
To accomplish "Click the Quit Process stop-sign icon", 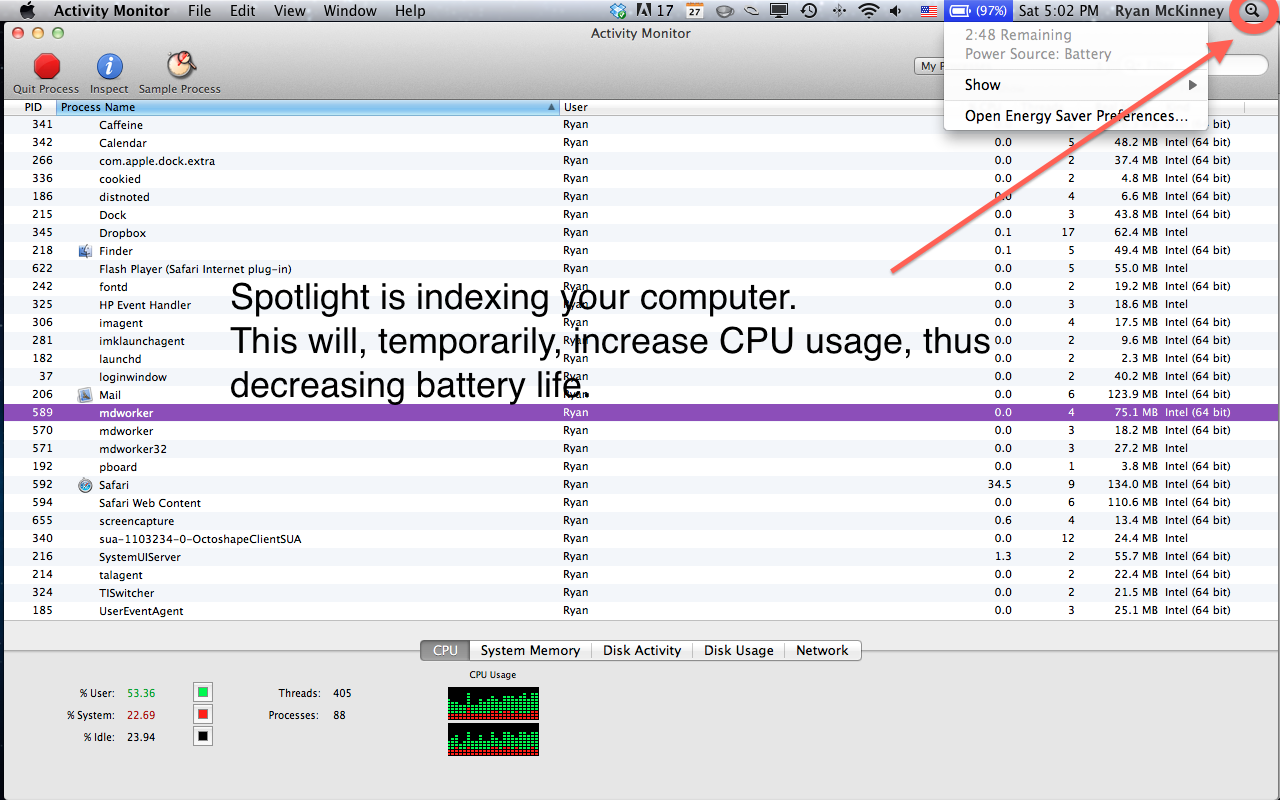I will point(46,66).
